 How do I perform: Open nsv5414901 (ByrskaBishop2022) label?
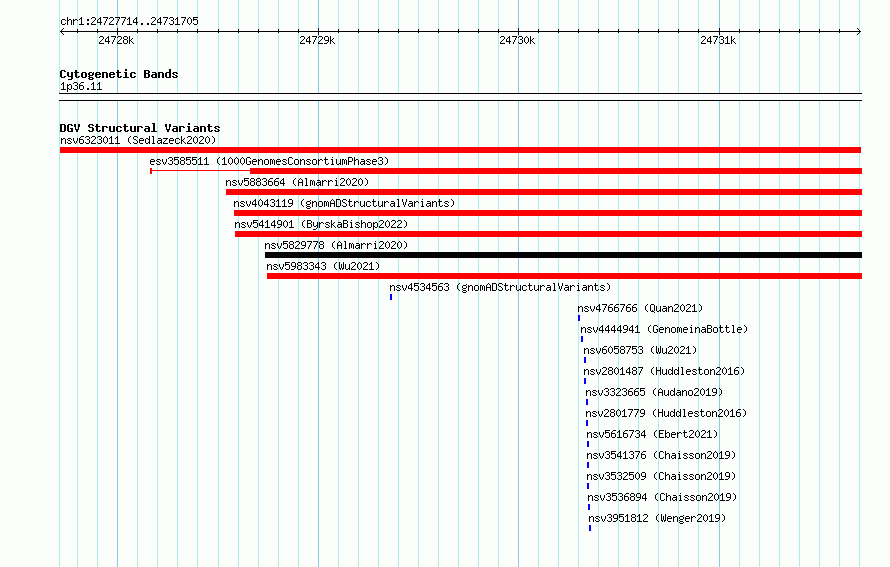[x=321, y=224]
